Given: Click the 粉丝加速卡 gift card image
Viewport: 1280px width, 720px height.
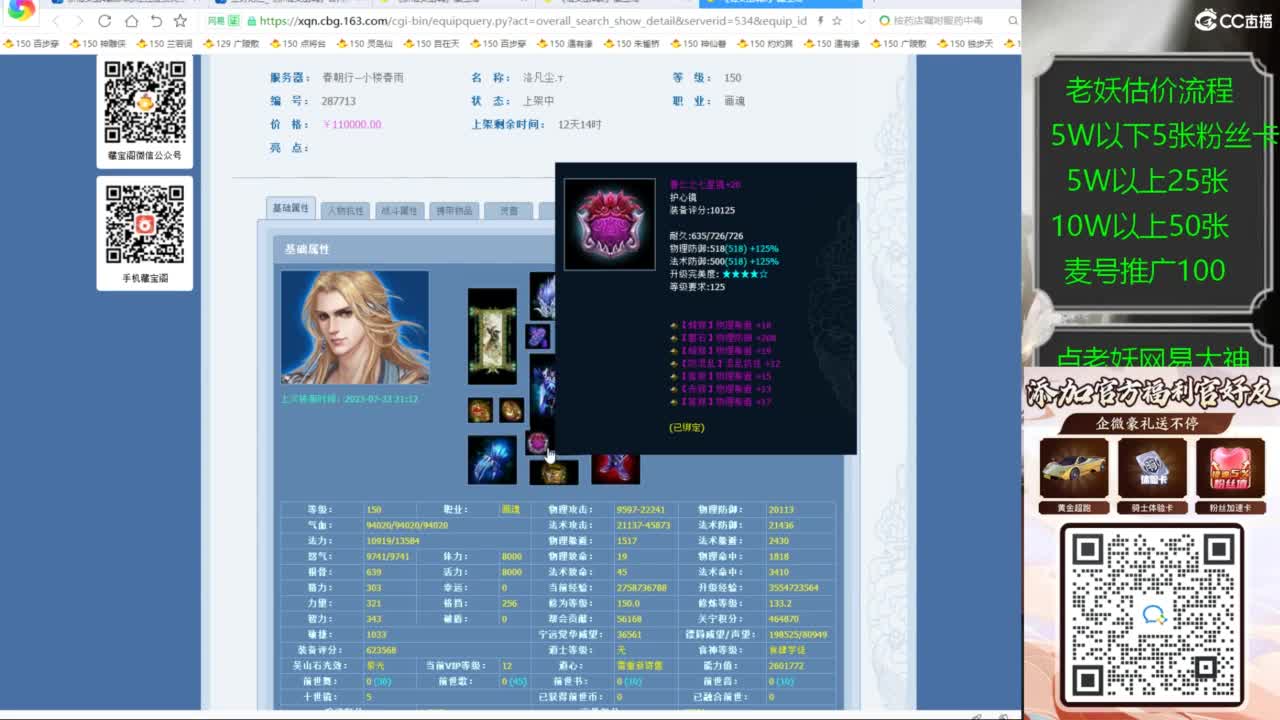Looking at the screenshot, I should 1230,468.
